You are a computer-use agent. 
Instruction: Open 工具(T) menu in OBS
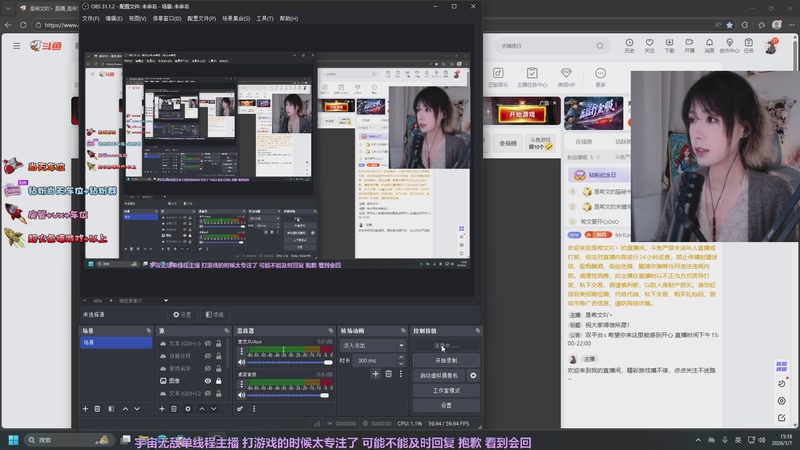pyautogui.click(x=265, y=18)
